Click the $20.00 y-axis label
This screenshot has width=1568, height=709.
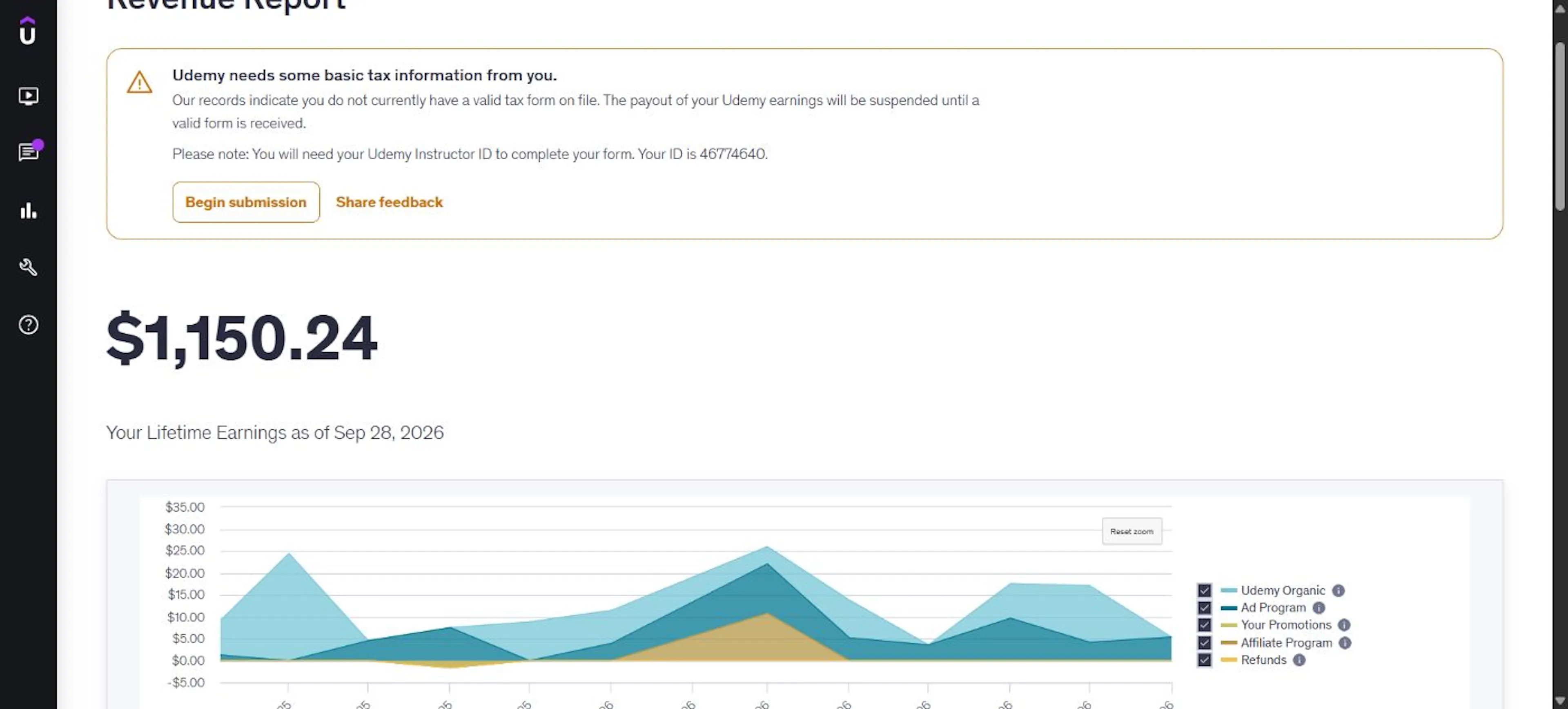185,573
